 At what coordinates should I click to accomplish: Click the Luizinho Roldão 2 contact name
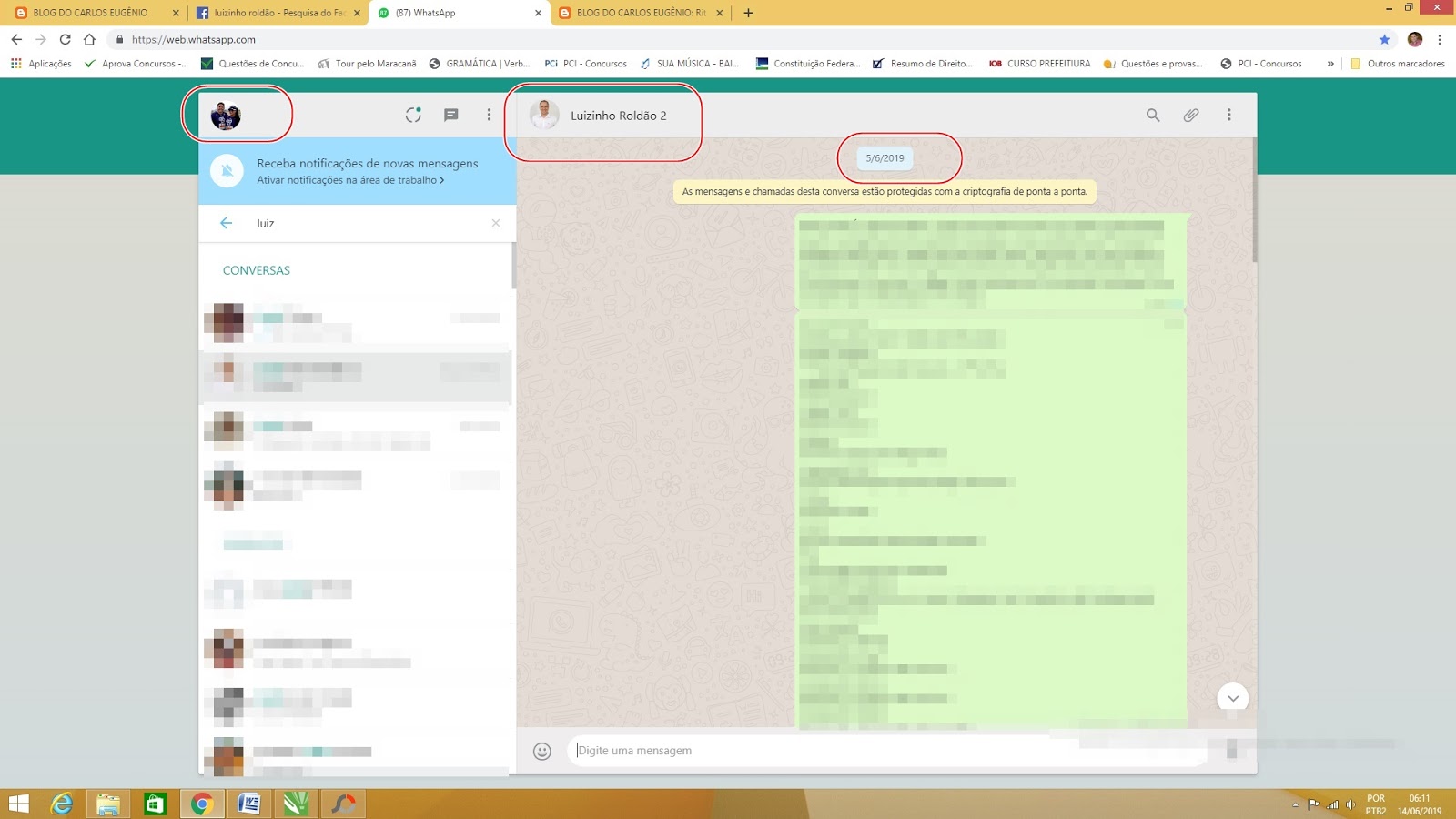619,116
